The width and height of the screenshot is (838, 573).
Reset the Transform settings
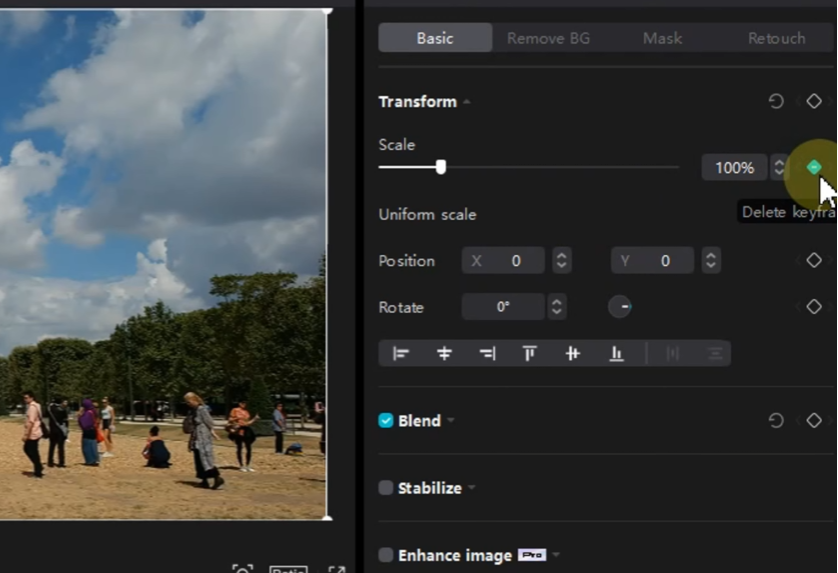point(776,102)
